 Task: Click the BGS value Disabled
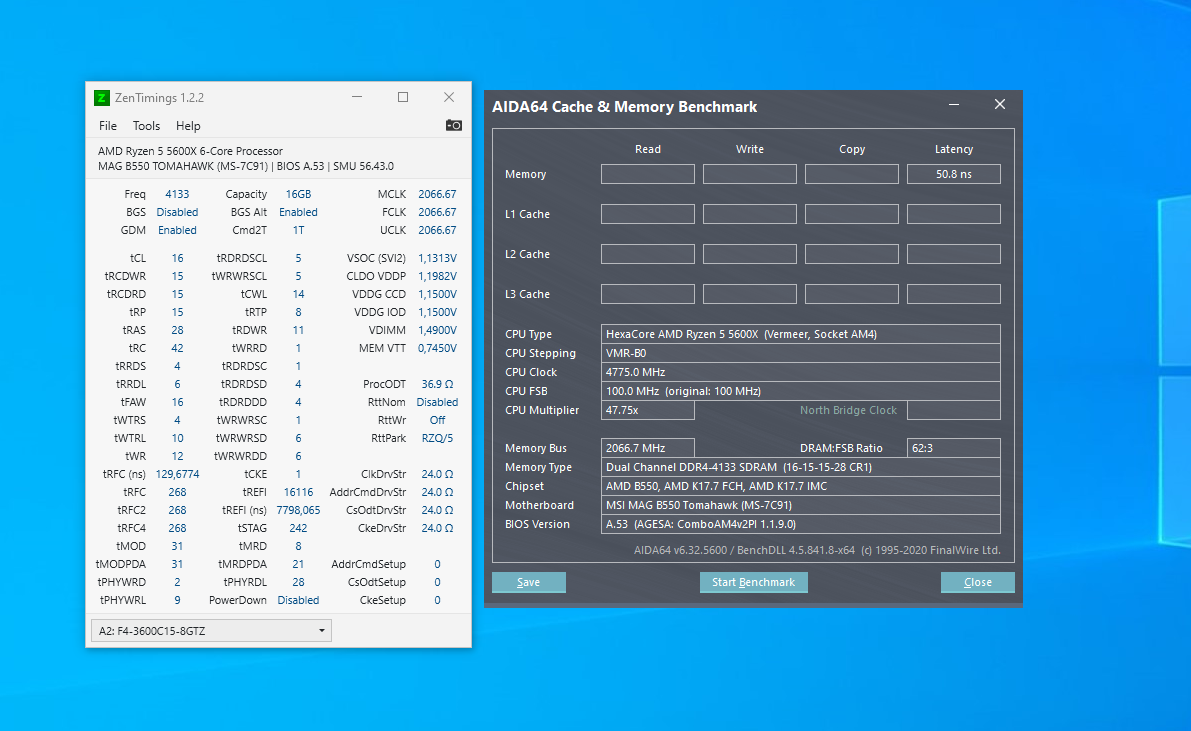(177, 212)
